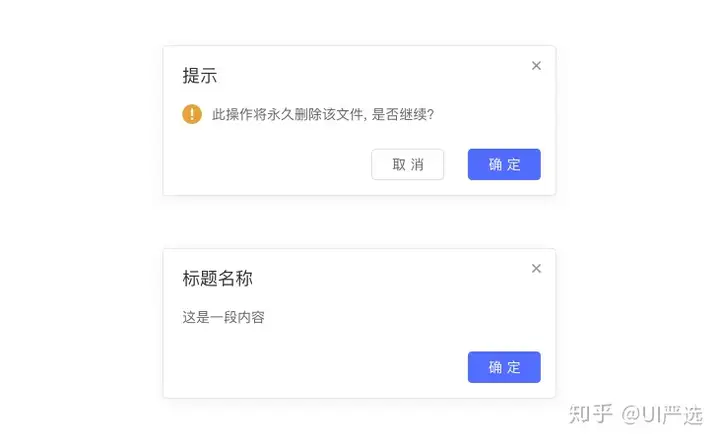Image resolution: width=720 pixels, height=444 pixels.
Task: Click the orange warning exclamation icon
Action: coord(192,114)
